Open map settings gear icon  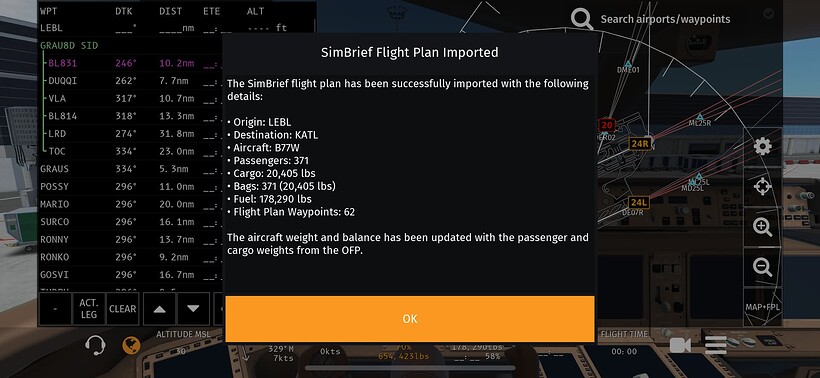tap(762, 146)
